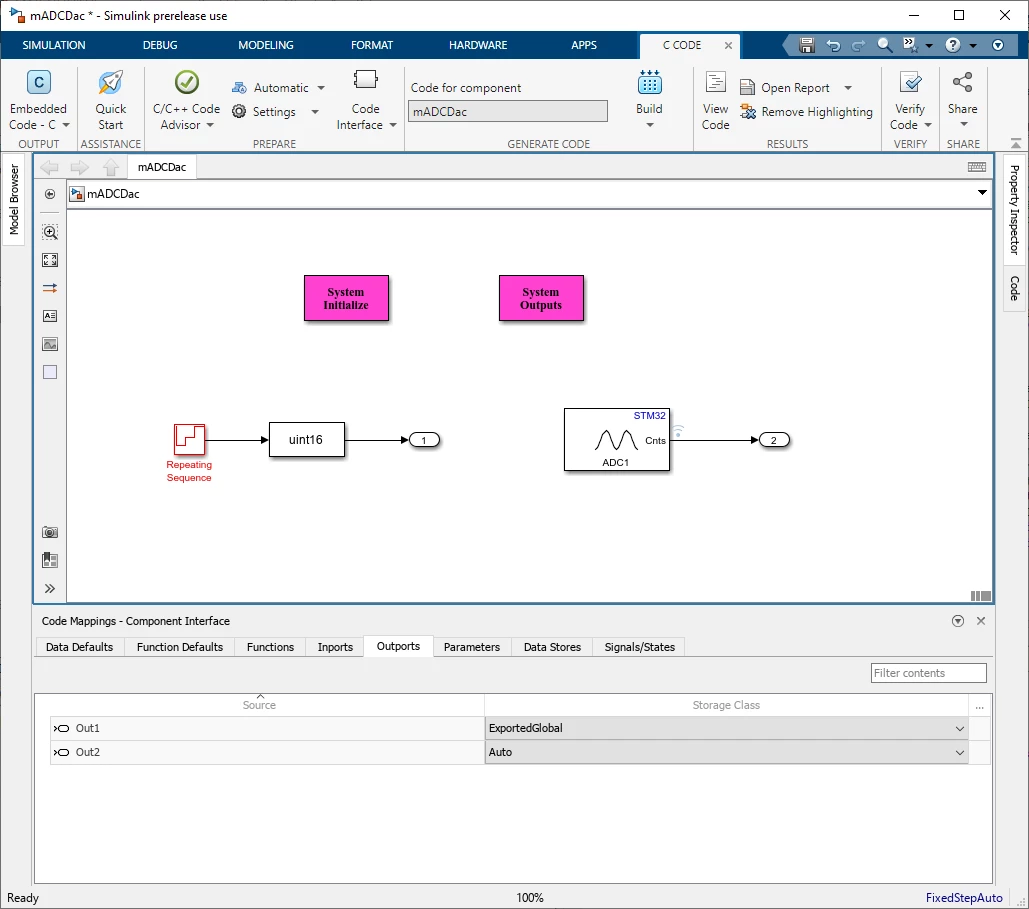Open the MODELING ribbon tab

[x=266, y=45]
